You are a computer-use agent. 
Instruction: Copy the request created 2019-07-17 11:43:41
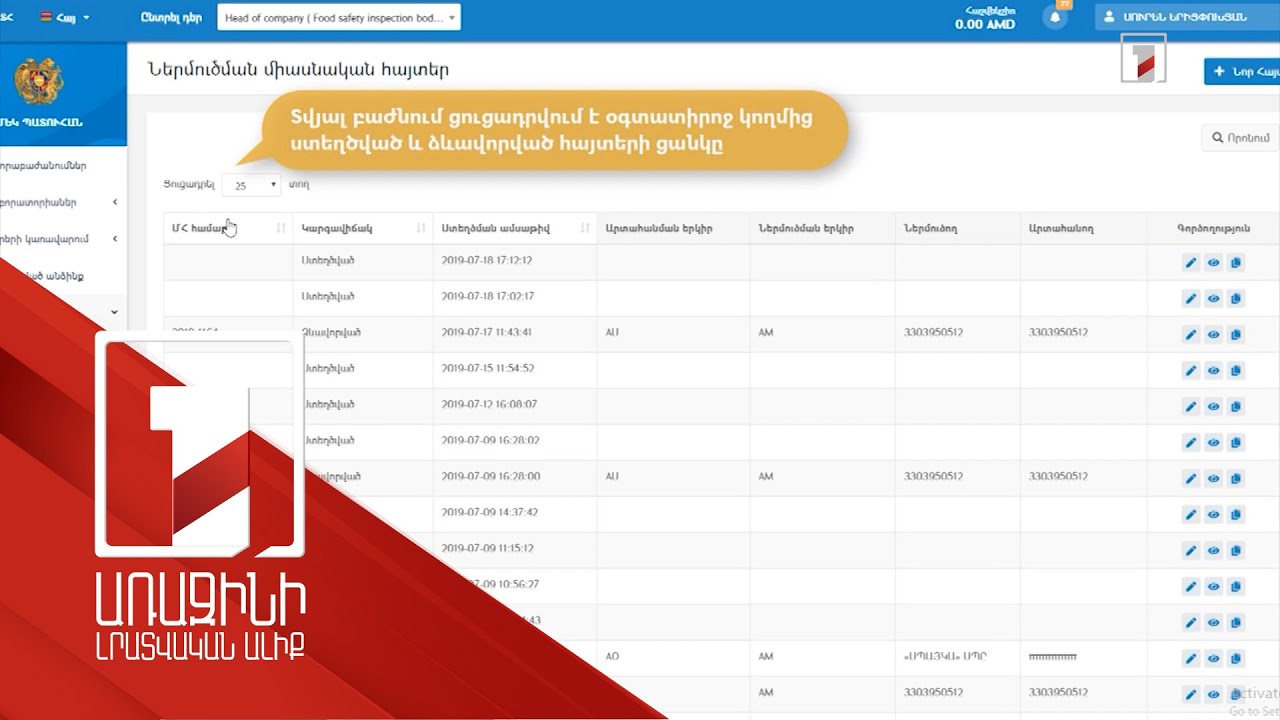pyautogui.click(x=1236, y=335)
